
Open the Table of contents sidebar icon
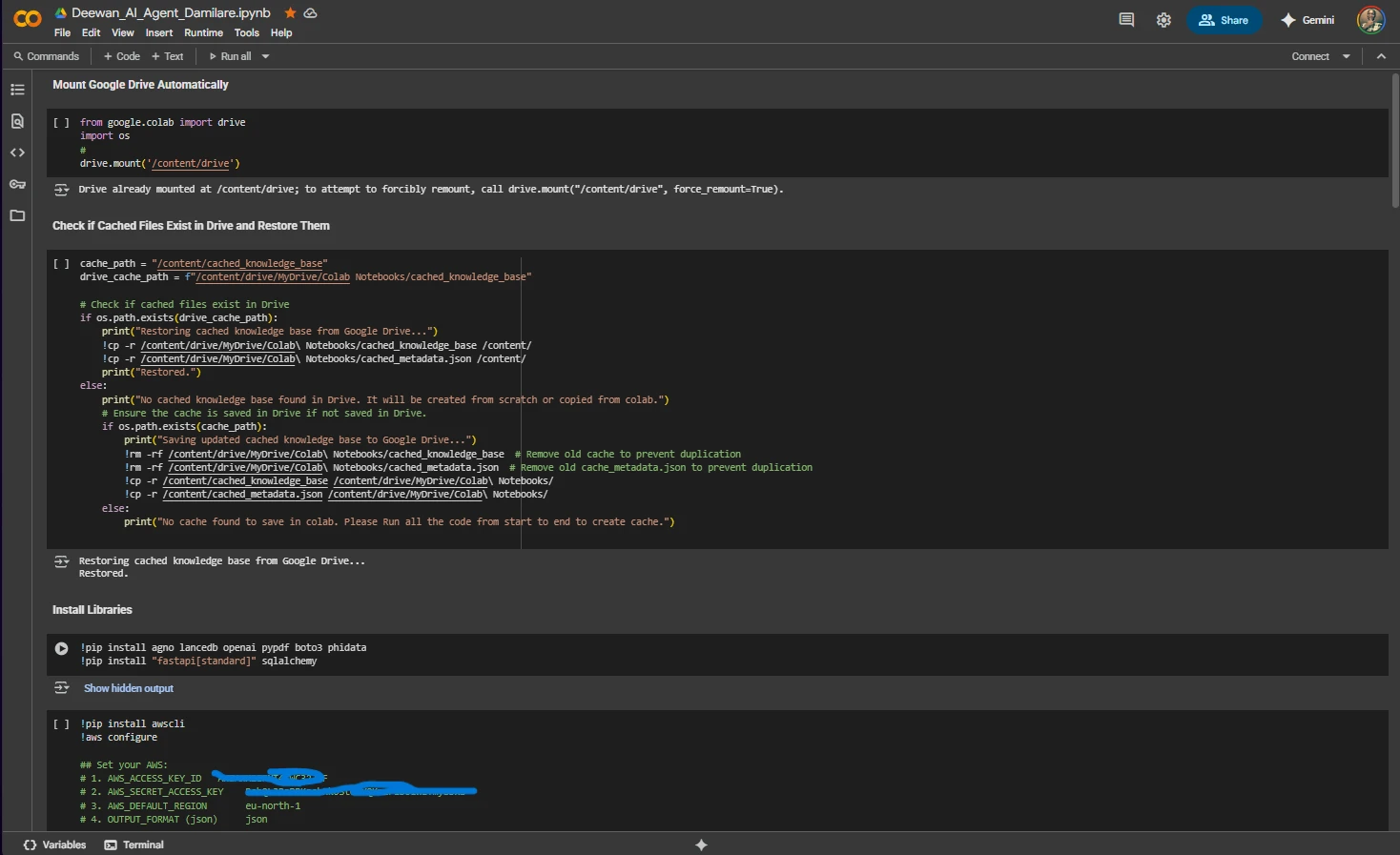pyautogui.click(x=17, y=90)
